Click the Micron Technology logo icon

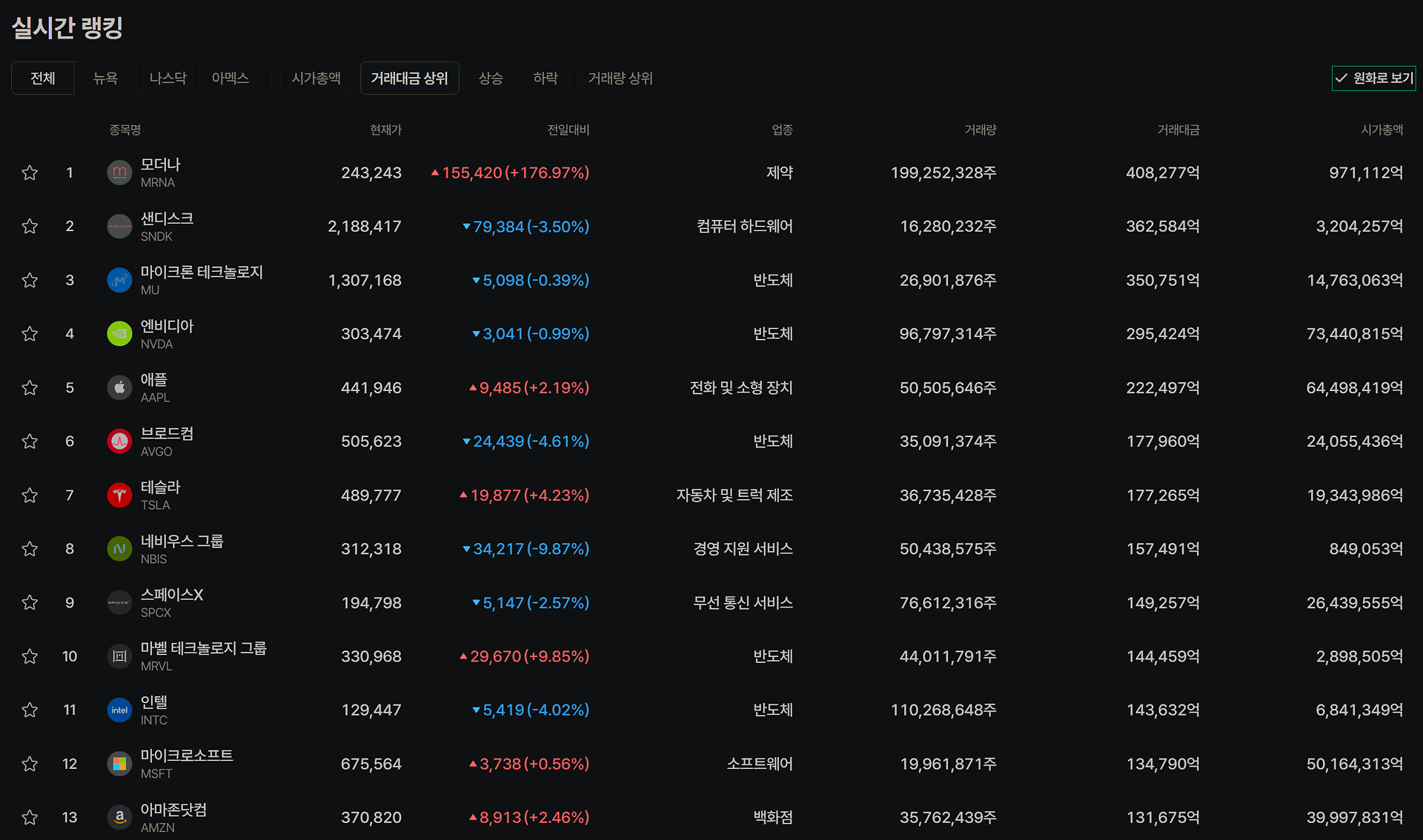click(x=119, y=280)
